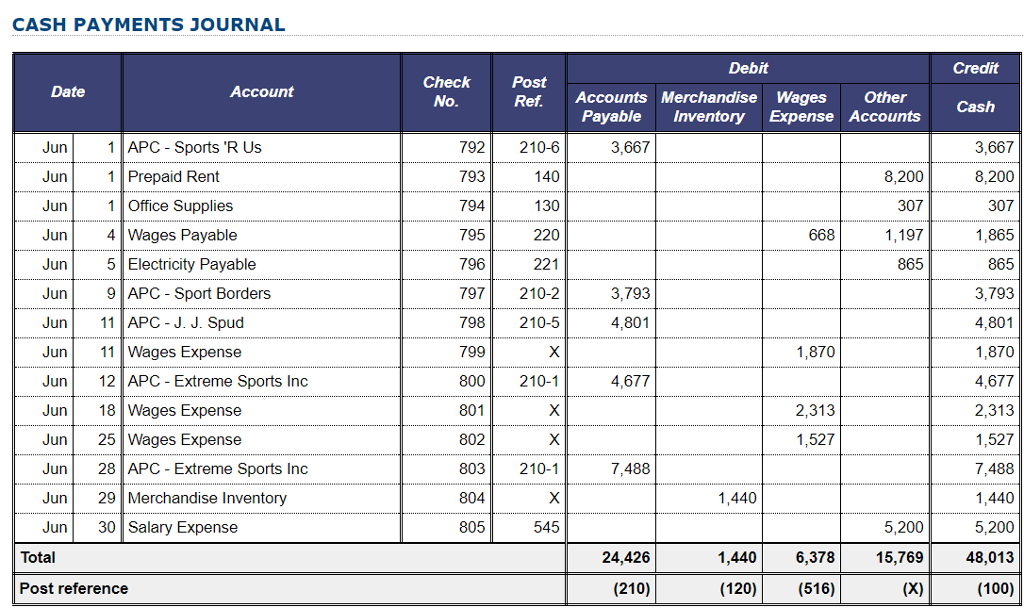Click post reference 221

[x=547, y=264]
